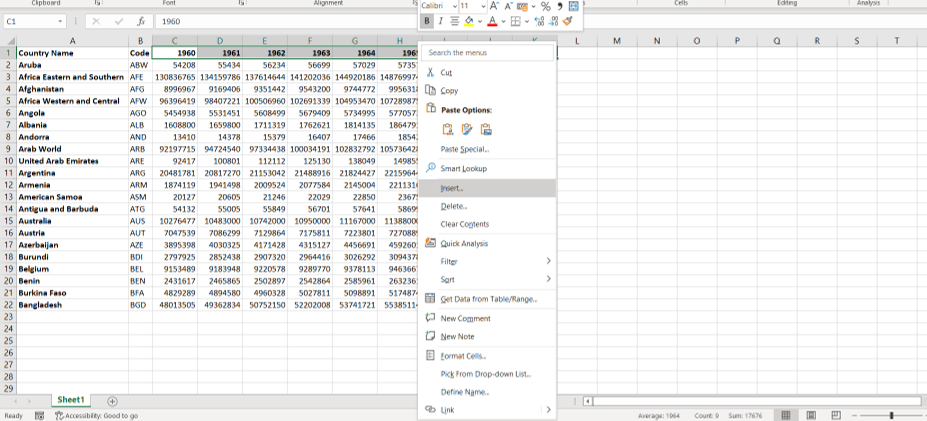The height and width of the screenshot is (421, 927).
Task: Click the Cancel X icon in formula bar
Action: coord(96,21)
